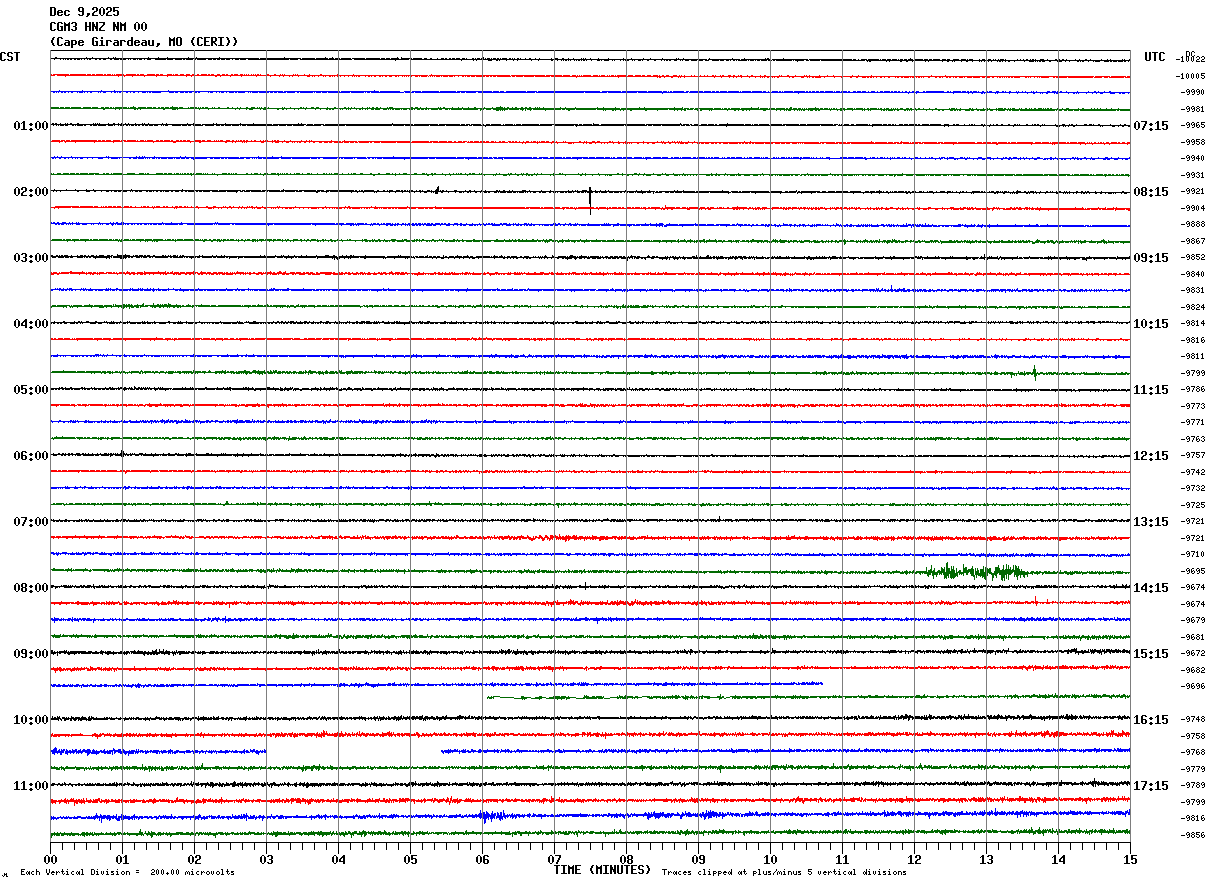1210x886 pixels.
Task: Click the '08:00' CST time label
Action: click(31, 588)
